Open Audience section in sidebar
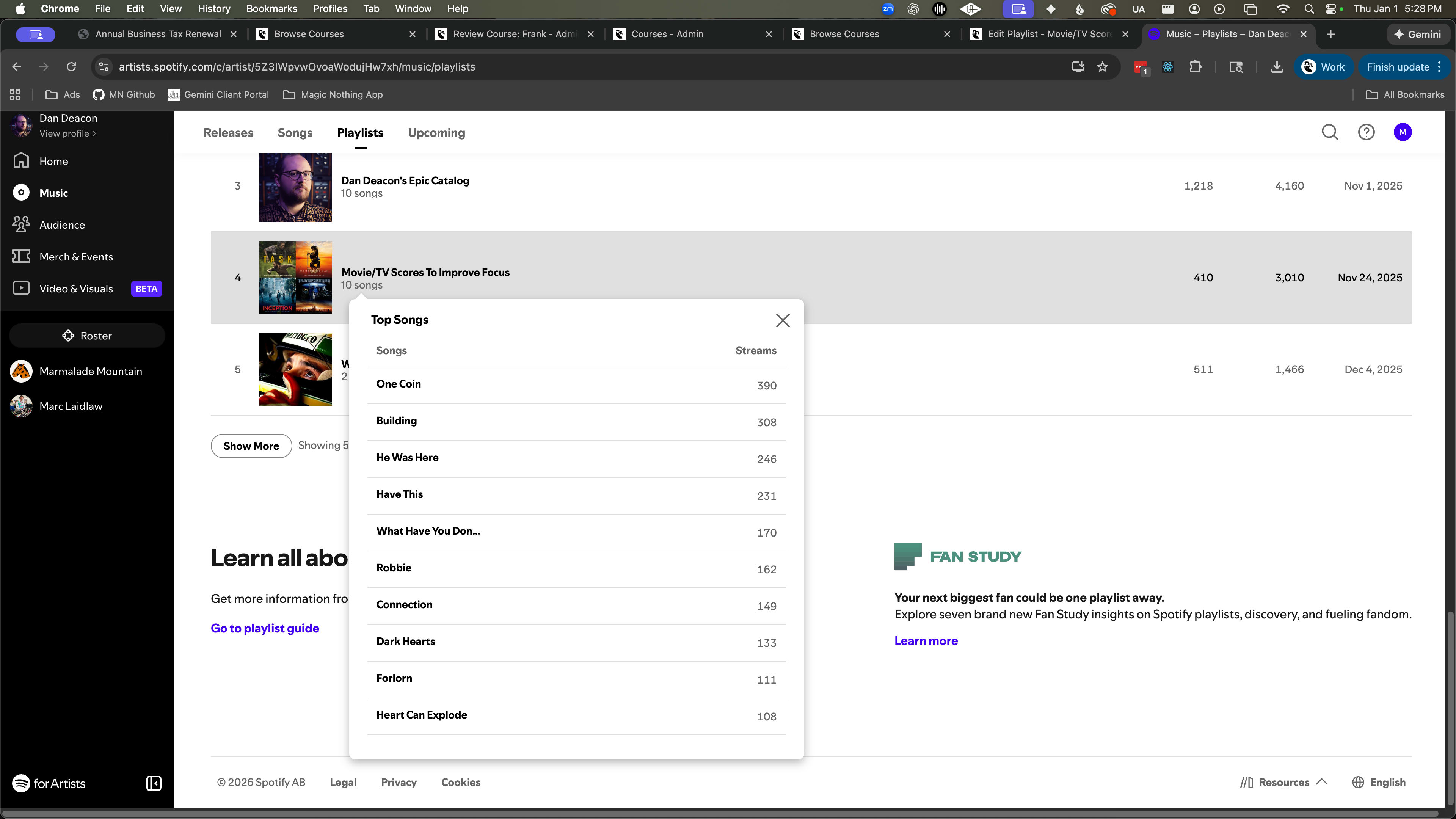The width and height of the screenshot is (1456, 819). [x=61, y=225]
